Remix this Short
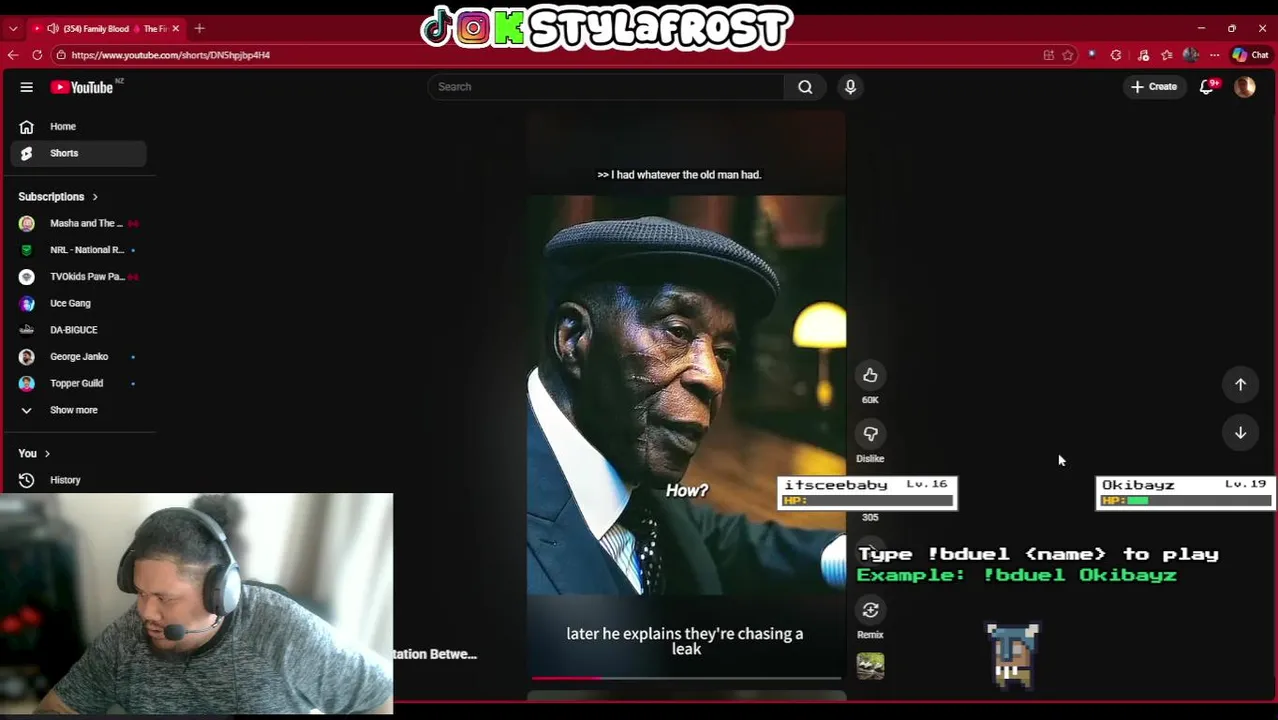The image size is (1278, 720). [x=870, y=610]
